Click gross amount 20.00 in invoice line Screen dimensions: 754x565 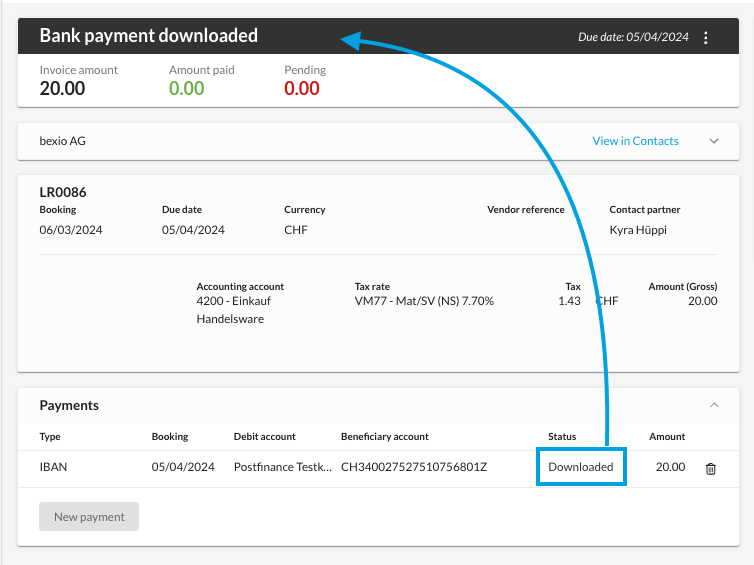click(x=703, y=301)
